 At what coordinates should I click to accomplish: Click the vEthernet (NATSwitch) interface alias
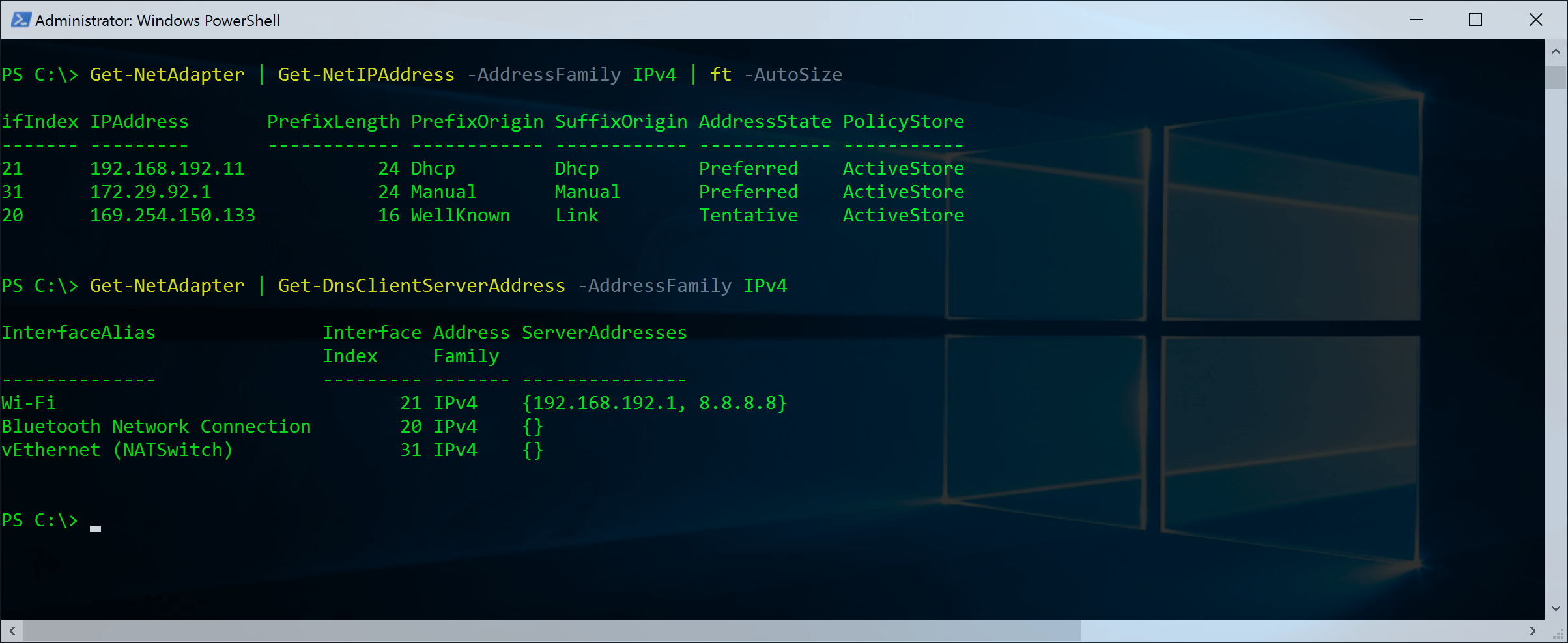pos(117,450)
